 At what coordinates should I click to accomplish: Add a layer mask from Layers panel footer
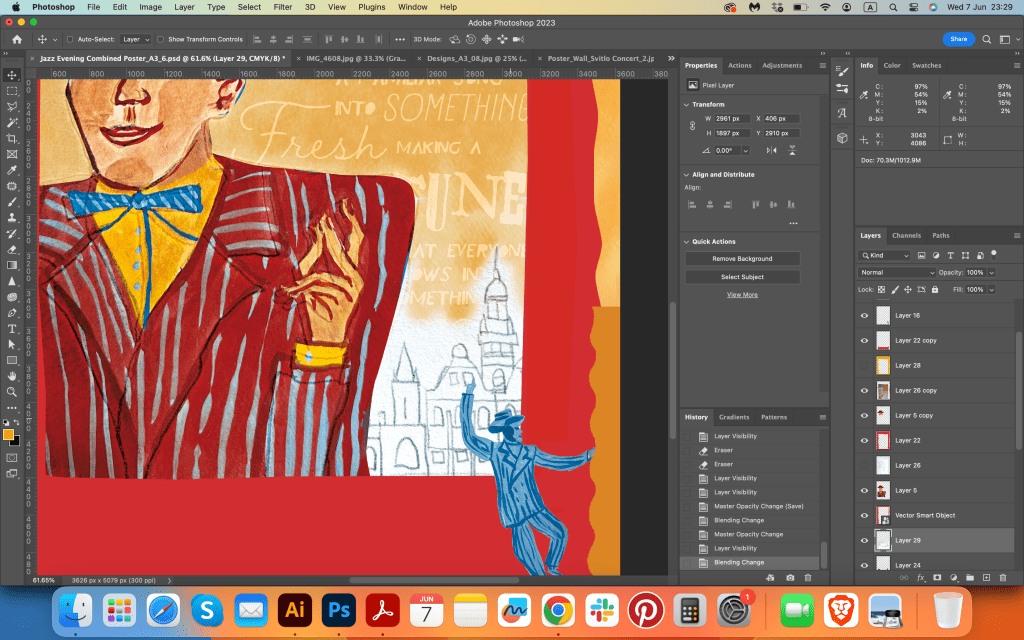point(937,578)
